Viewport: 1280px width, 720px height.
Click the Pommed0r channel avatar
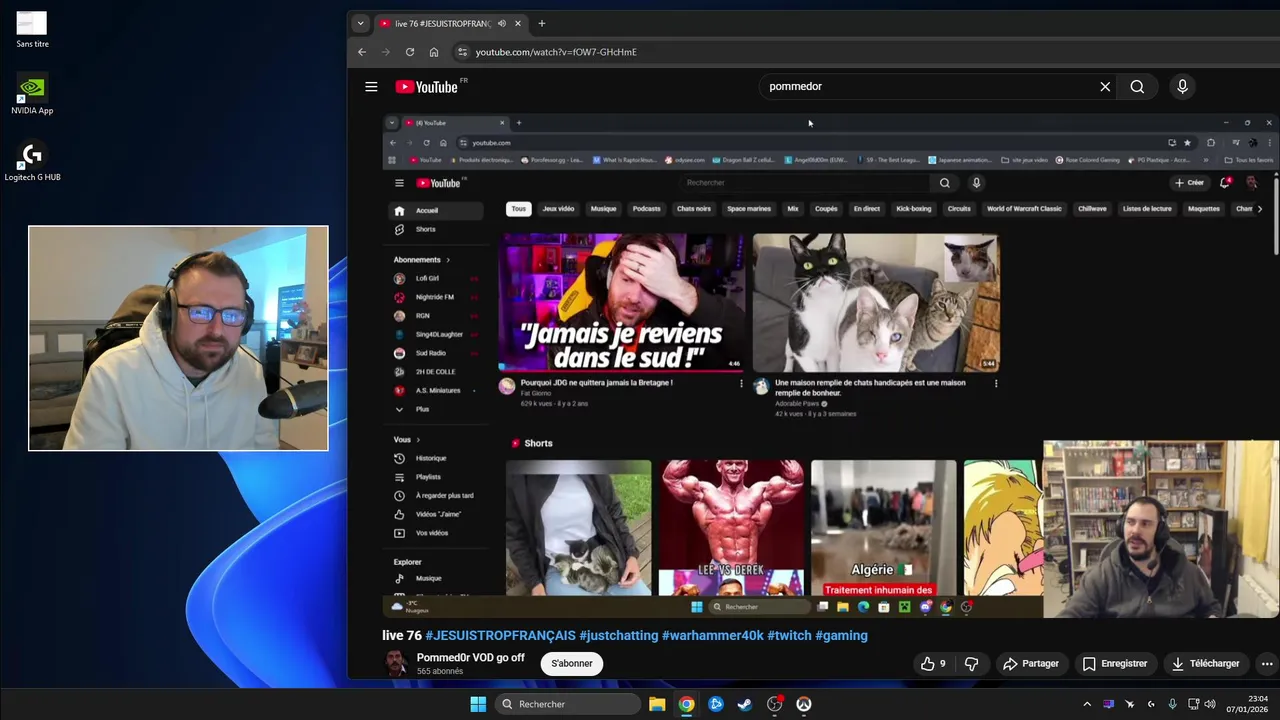(x=397, y=663)
